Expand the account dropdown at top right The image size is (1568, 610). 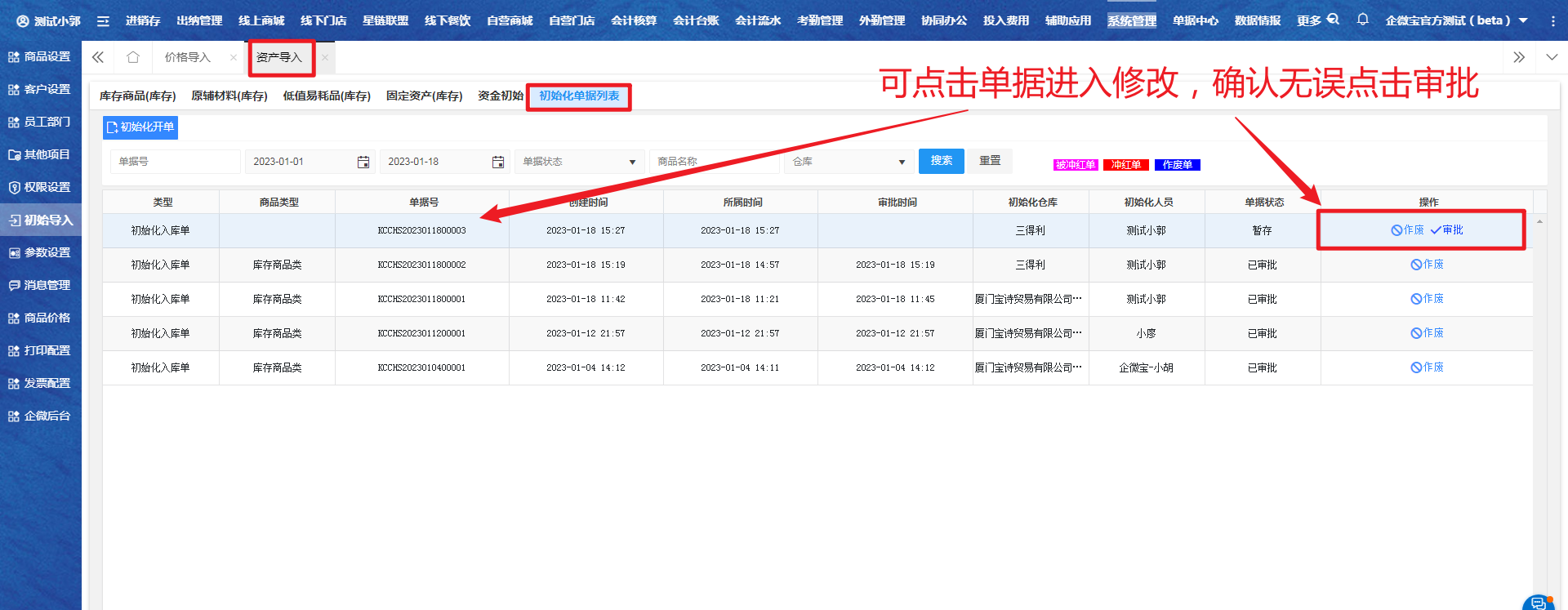click(x=1523, y=20)
